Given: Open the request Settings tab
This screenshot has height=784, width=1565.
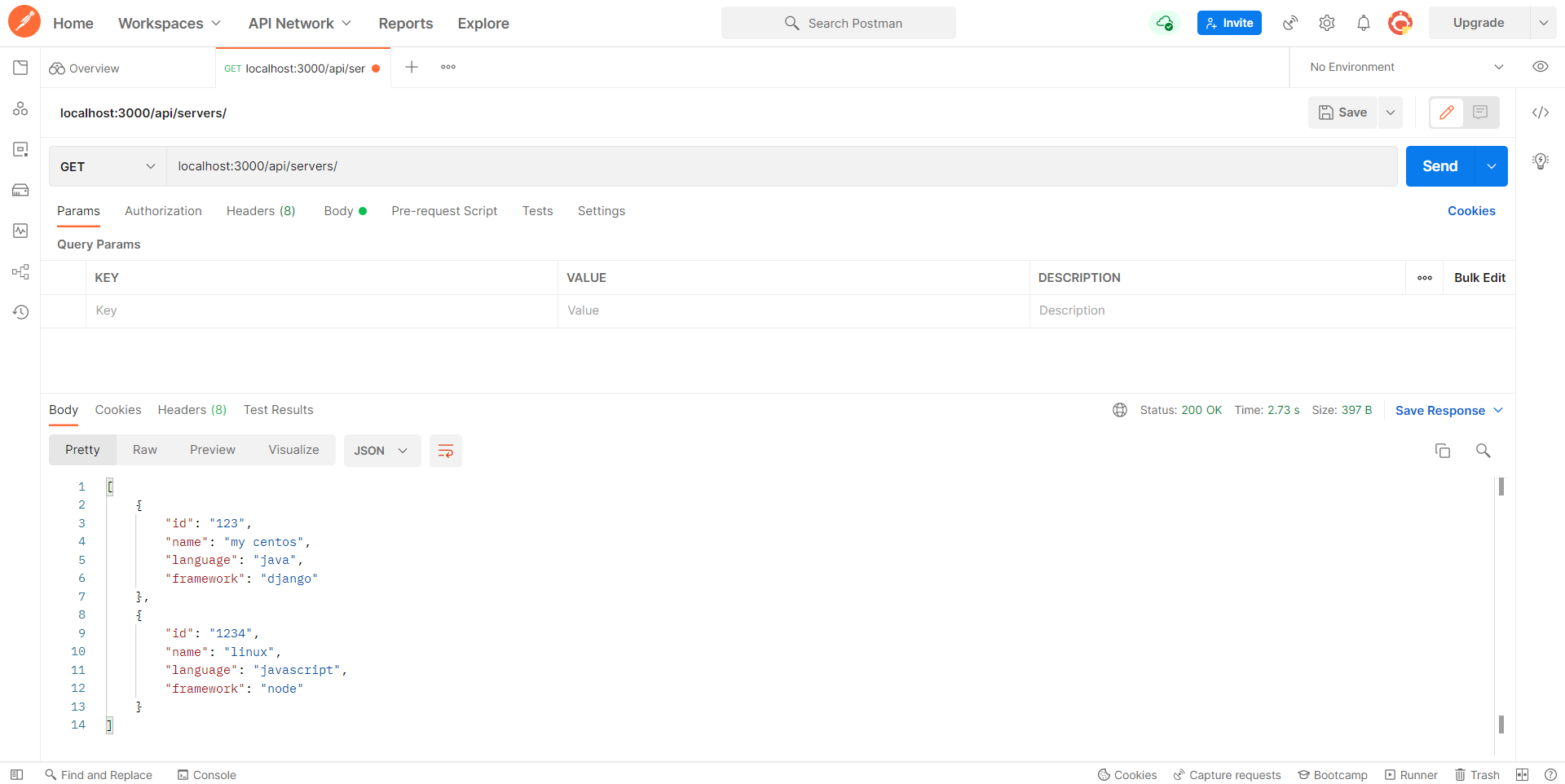Looking at the screenshot, I should 602,211.
